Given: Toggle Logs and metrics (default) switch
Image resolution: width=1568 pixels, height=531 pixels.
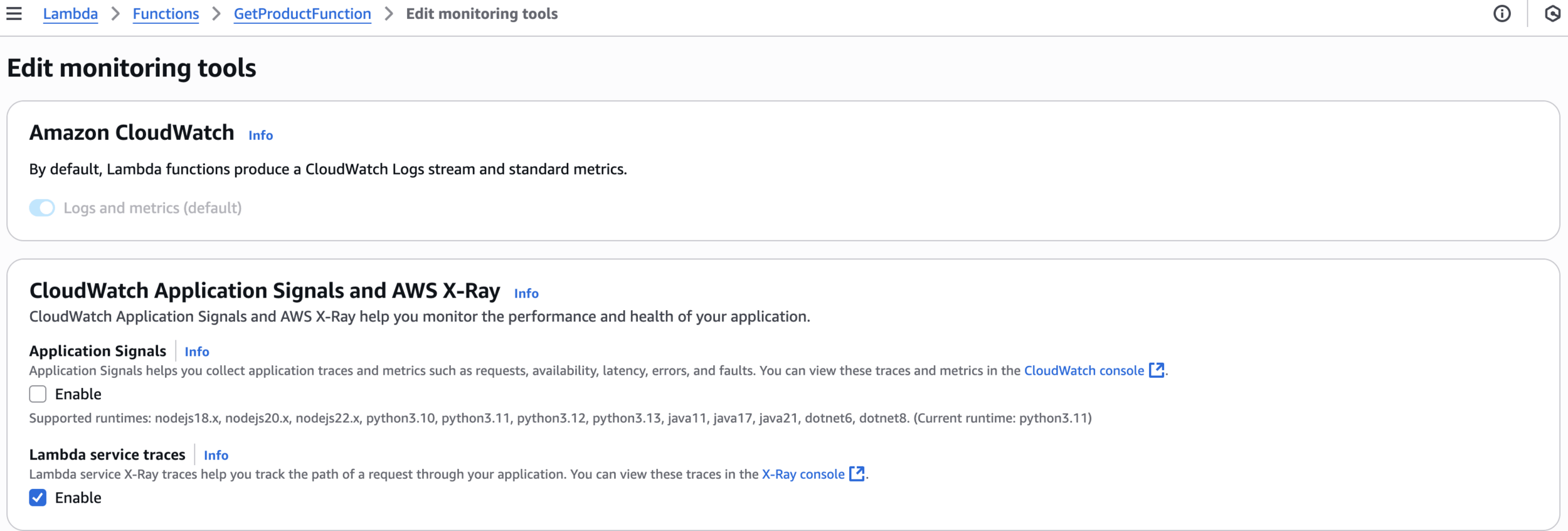Looking at the screenshot, I should (42, 208).
